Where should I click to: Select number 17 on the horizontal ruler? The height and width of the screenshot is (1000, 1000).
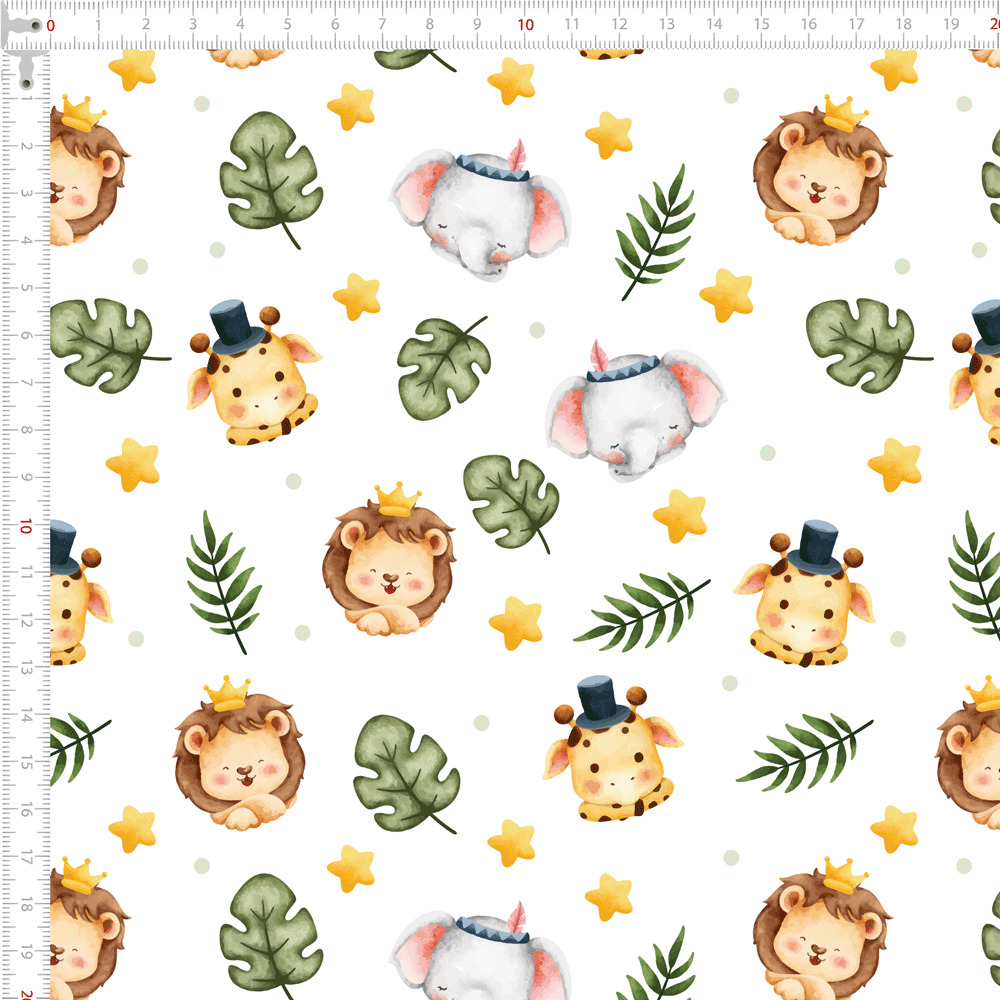857,24
